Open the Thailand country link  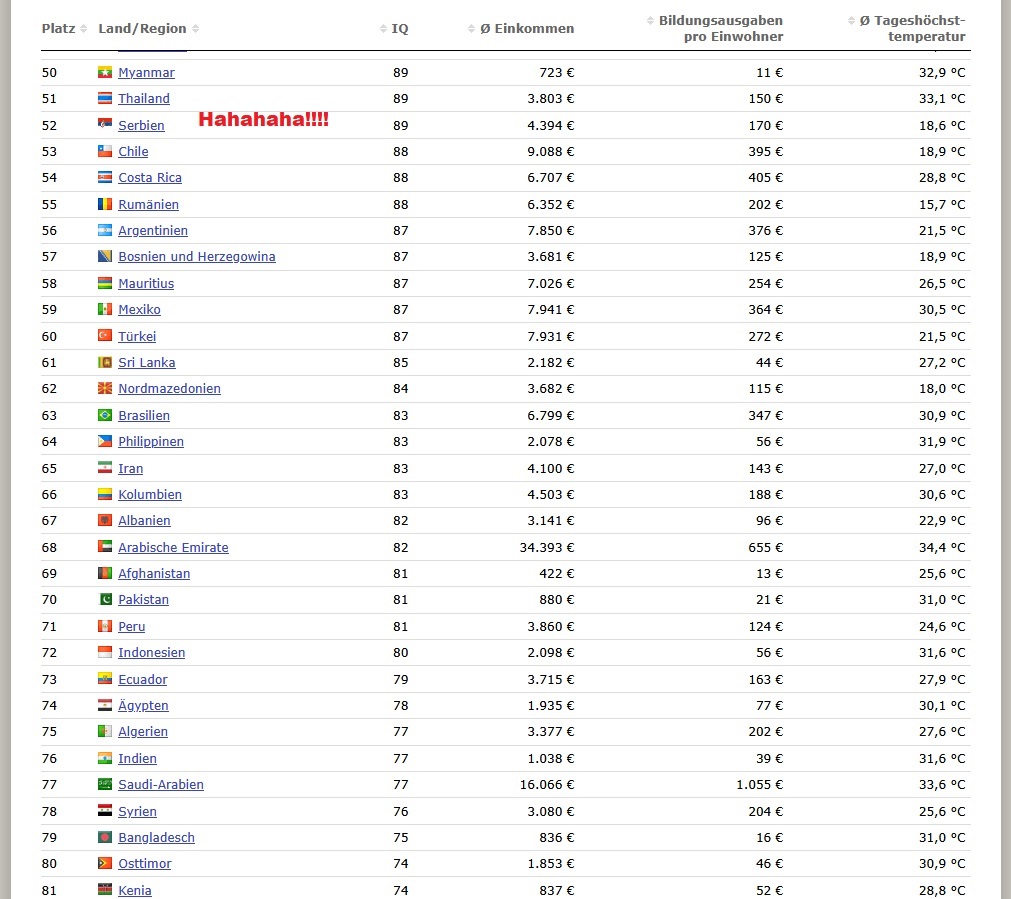[144, 99]
